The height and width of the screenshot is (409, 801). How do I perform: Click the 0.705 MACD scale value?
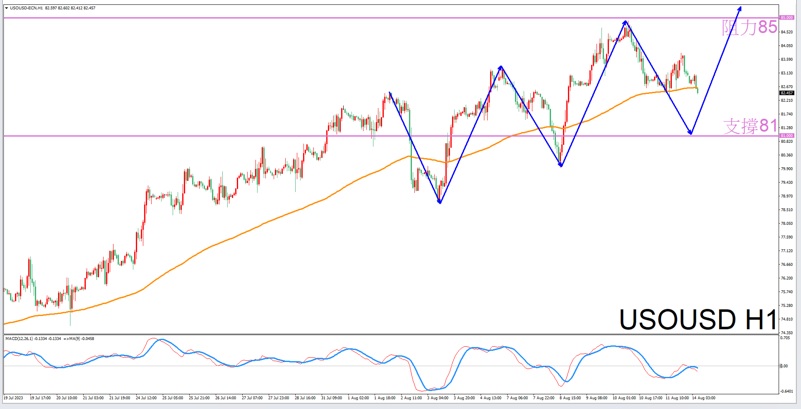786,338
